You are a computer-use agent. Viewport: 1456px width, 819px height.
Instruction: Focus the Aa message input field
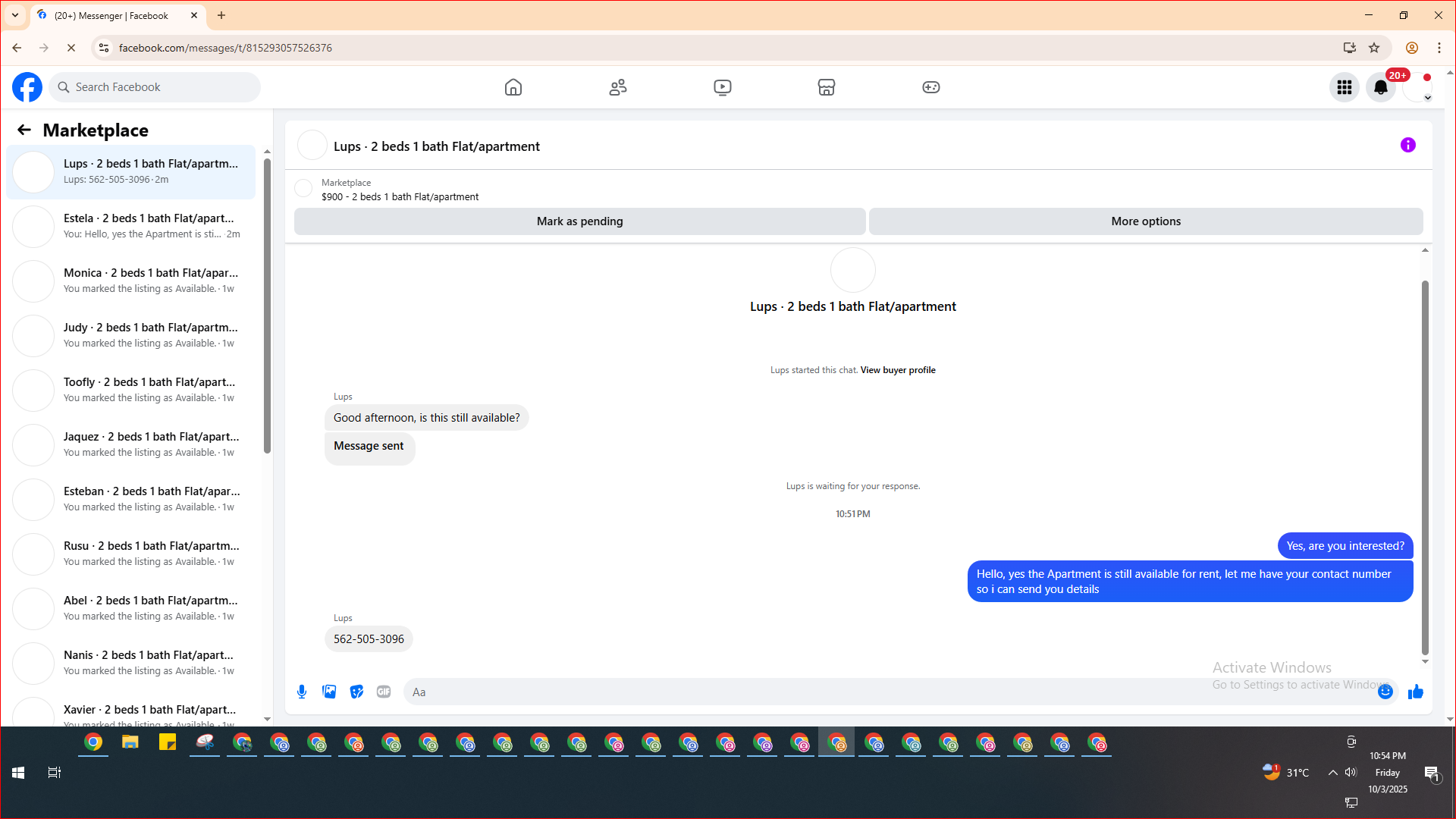point(891,692)
